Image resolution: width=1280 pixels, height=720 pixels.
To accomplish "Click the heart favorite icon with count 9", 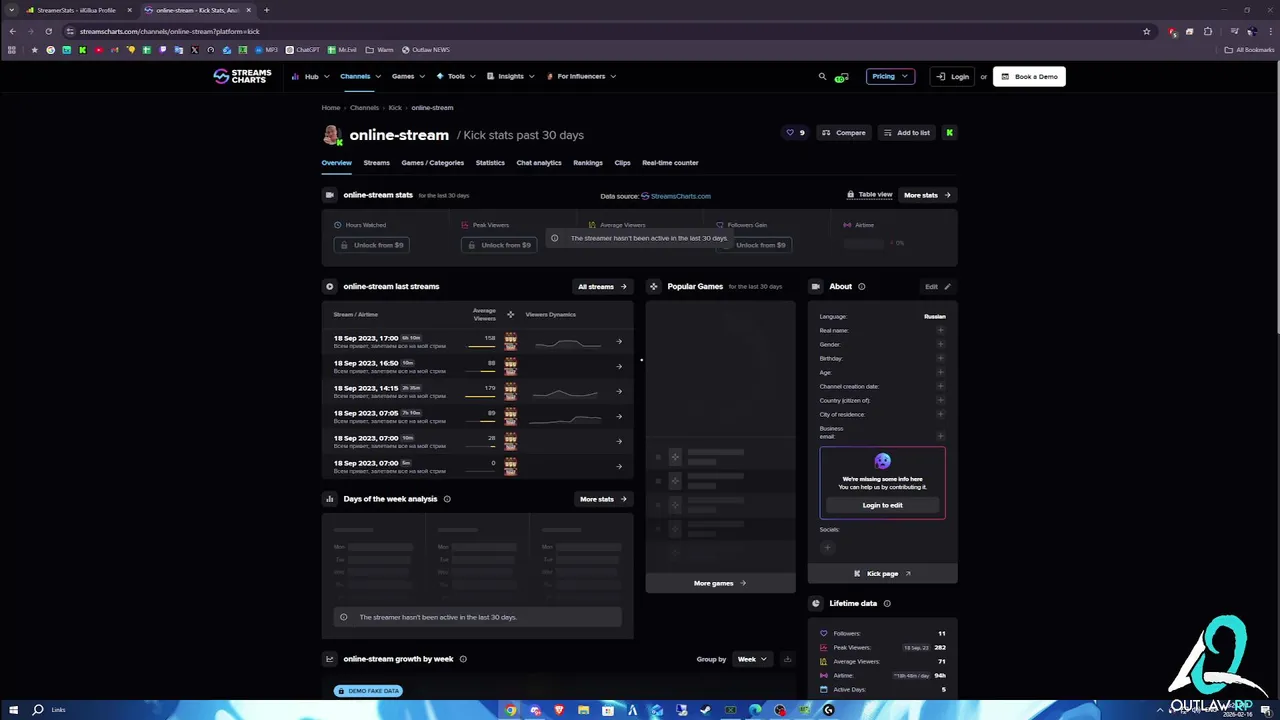I will pos(796,133).
